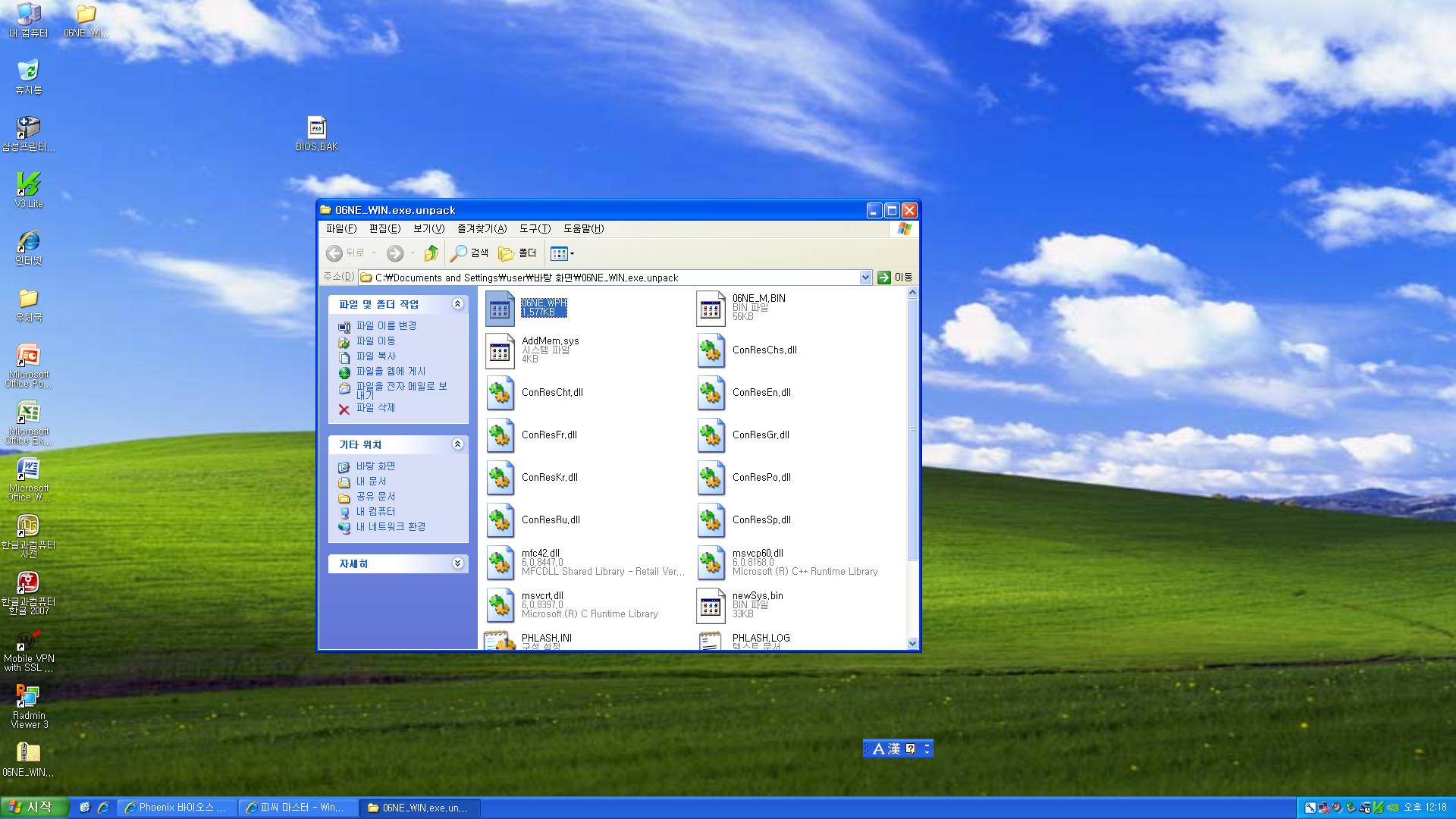Click the 이동 (Go) button

point(896,278)
